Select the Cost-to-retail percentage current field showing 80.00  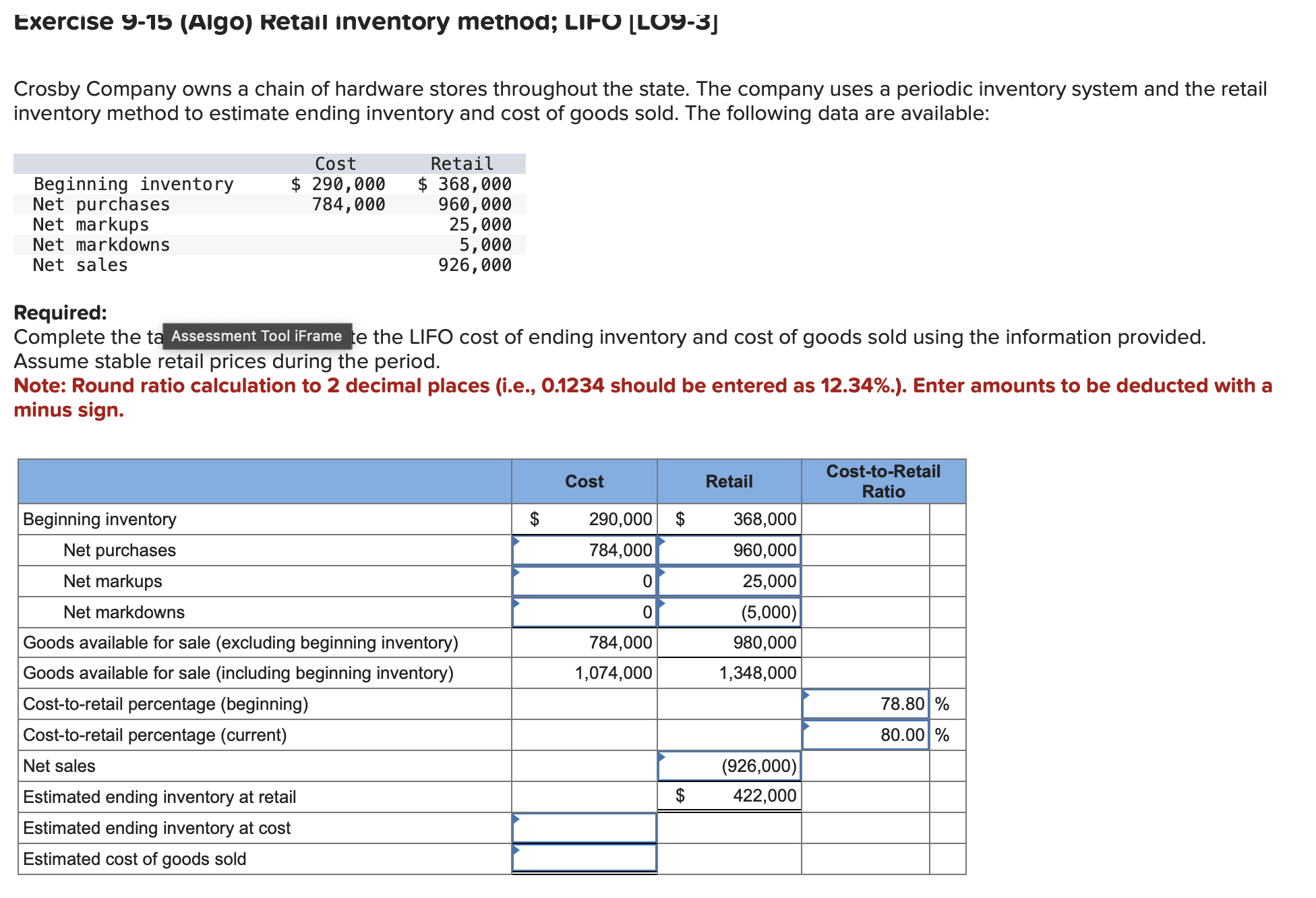pos(865,735)
